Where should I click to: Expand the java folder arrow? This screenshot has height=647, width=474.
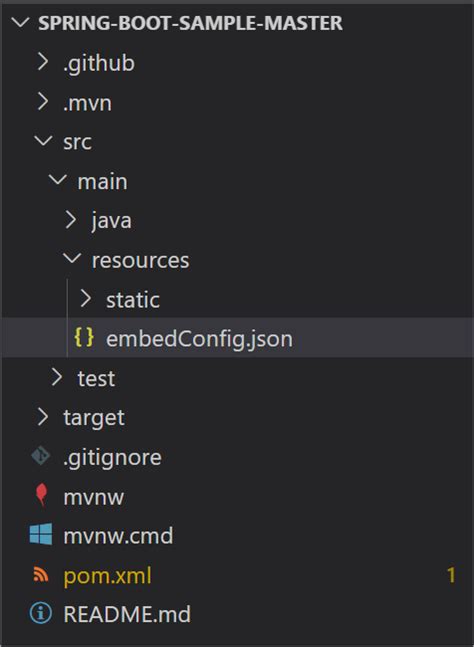coord(71,220)
